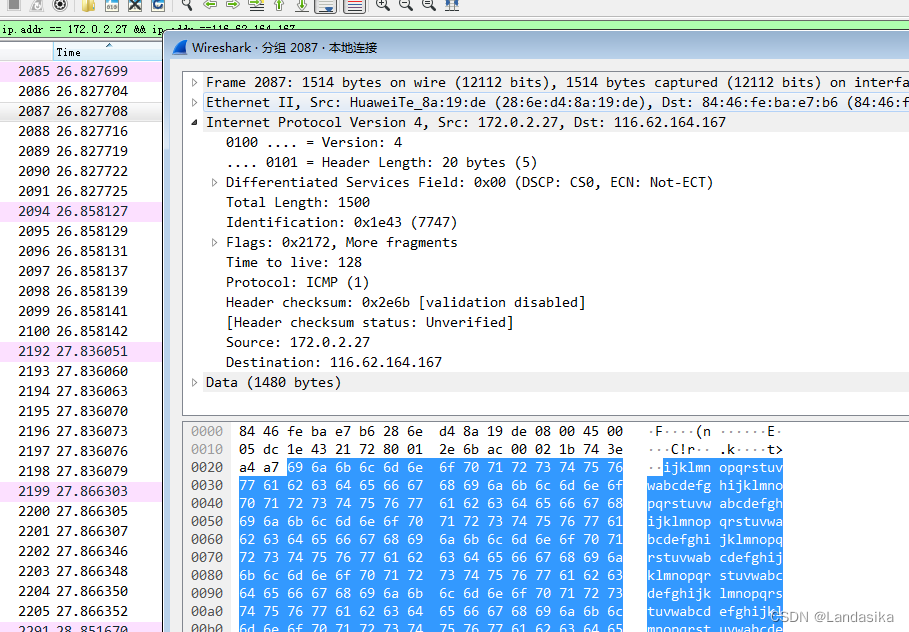Image resolution: width=909 pixels, height=632 pixels.
Task: Zoom in on the main window text
Action: (383, 5)
